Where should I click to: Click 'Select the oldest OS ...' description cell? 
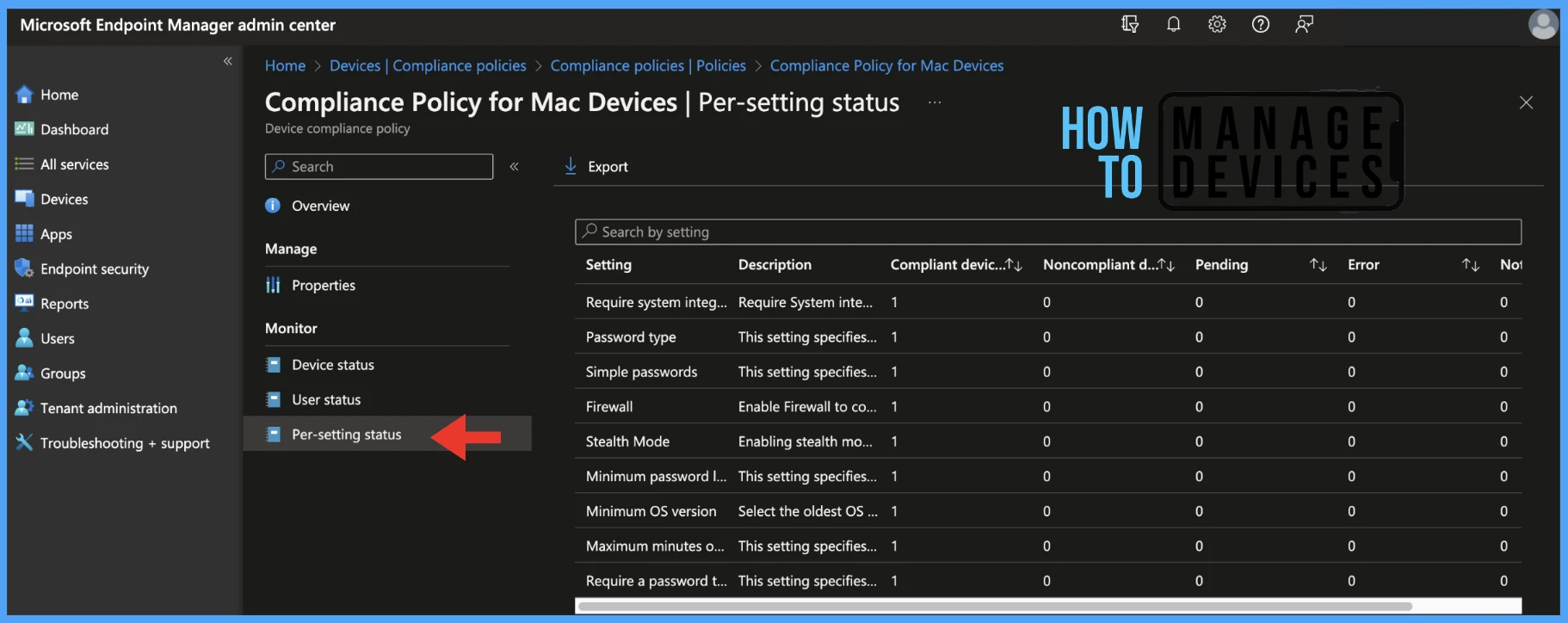(808, 511)
